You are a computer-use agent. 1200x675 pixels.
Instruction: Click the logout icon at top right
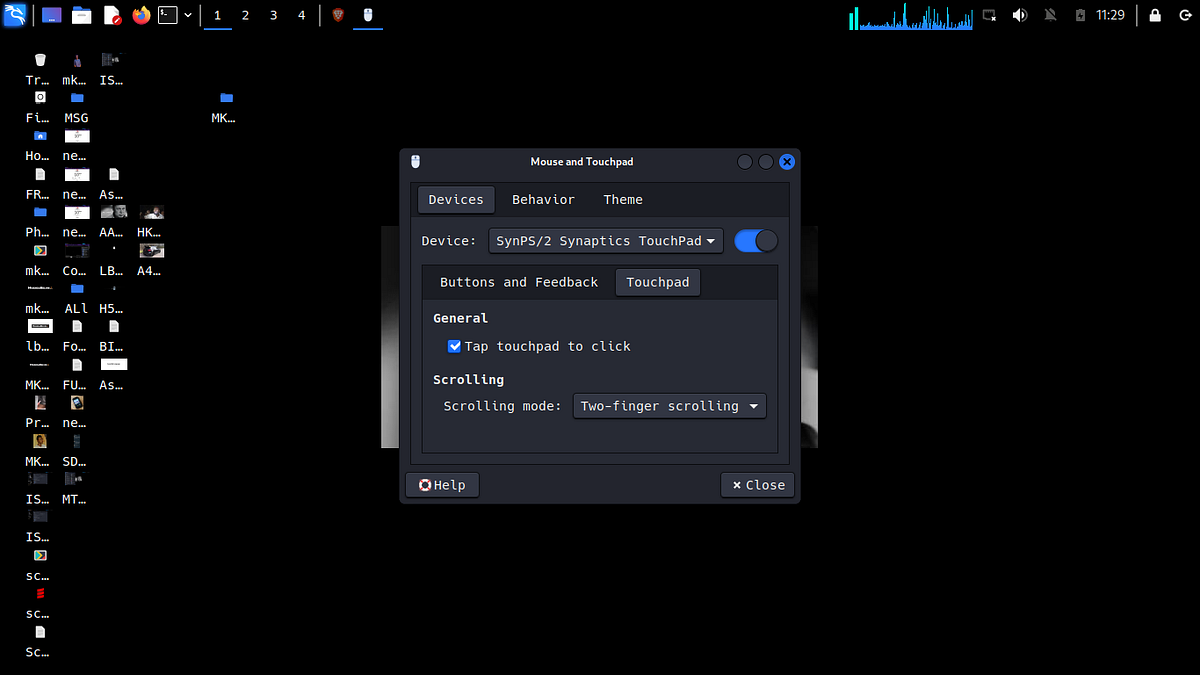coord(1185,15)
